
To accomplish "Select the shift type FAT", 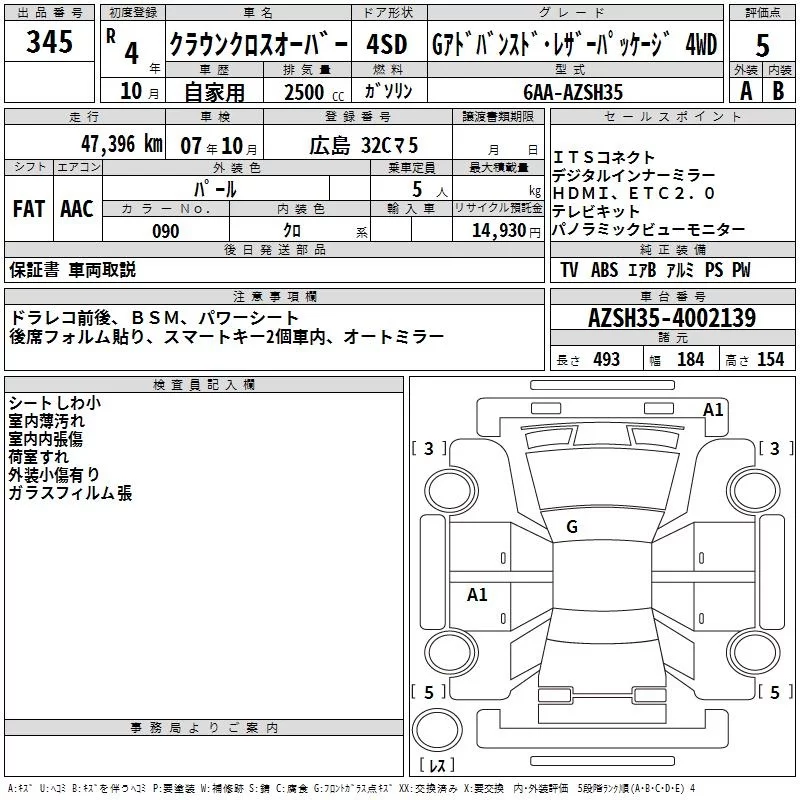I will tap(29, 209).
